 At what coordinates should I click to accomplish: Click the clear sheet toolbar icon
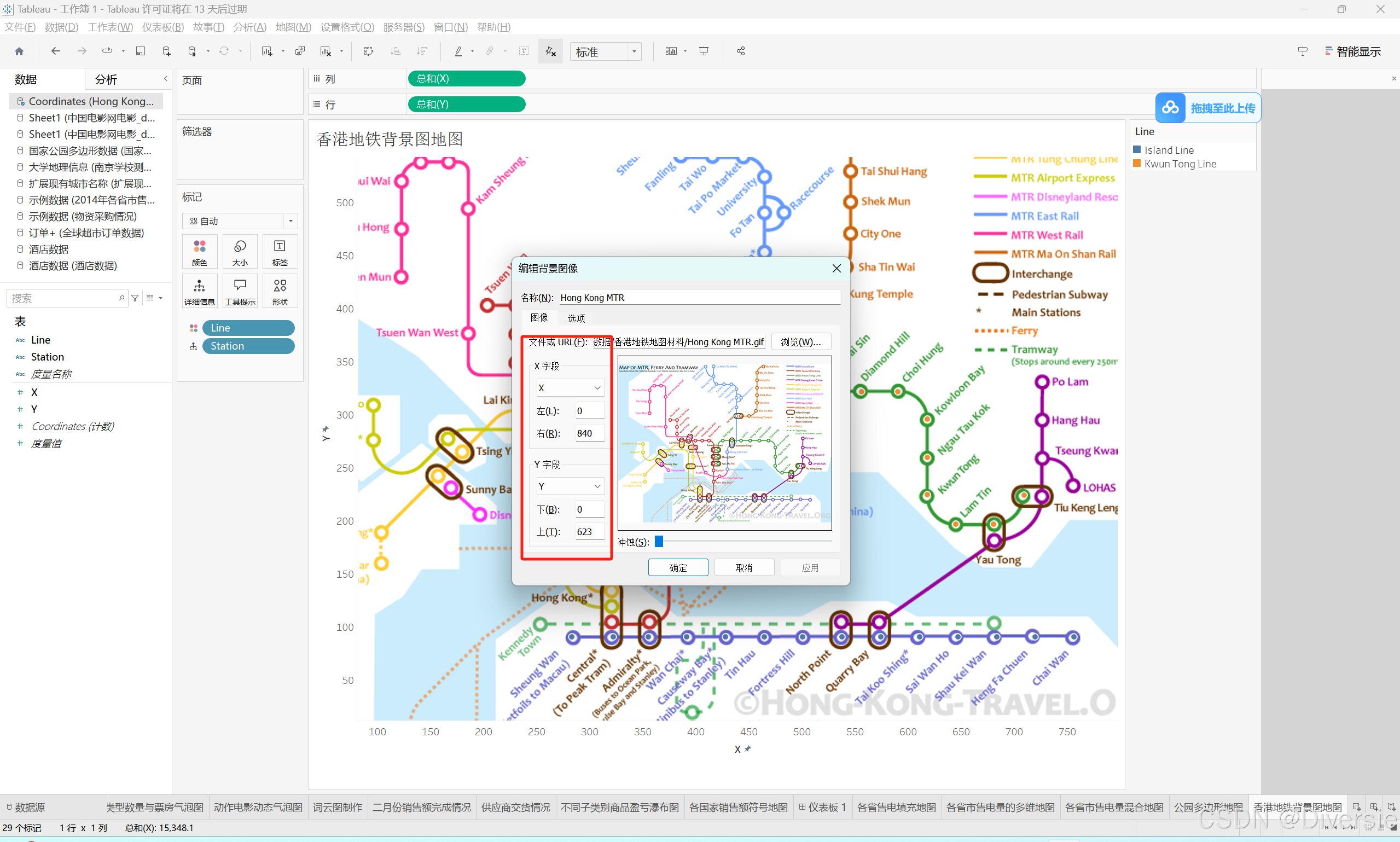click(326, 51)
